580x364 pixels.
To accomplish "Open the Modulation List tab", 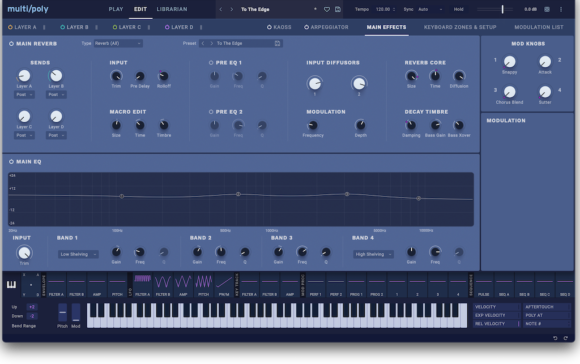I will (539, 27).
